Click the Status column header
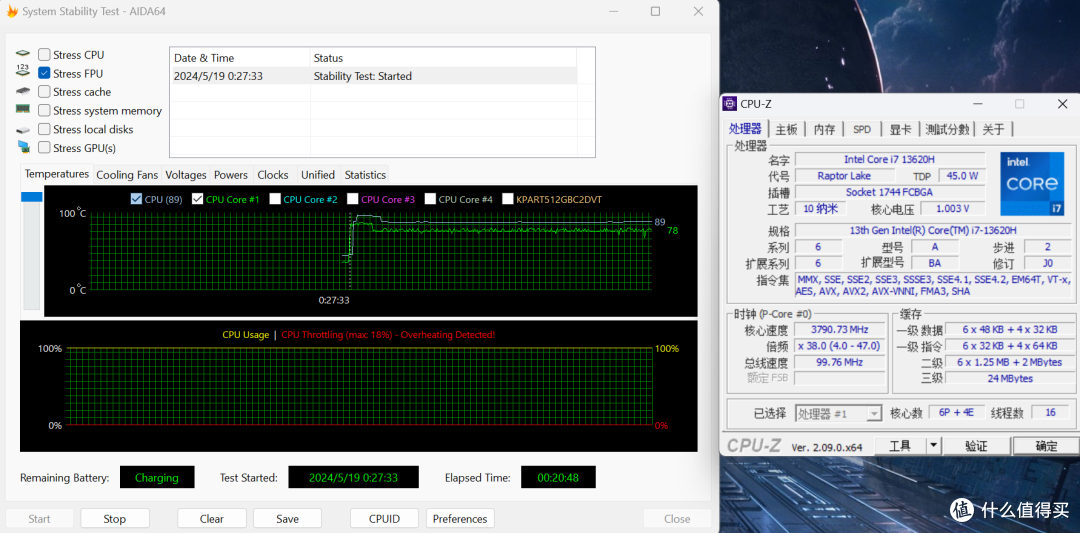Image resolution: width=1080 pixels, height=533 pixels. coord(443,58)
